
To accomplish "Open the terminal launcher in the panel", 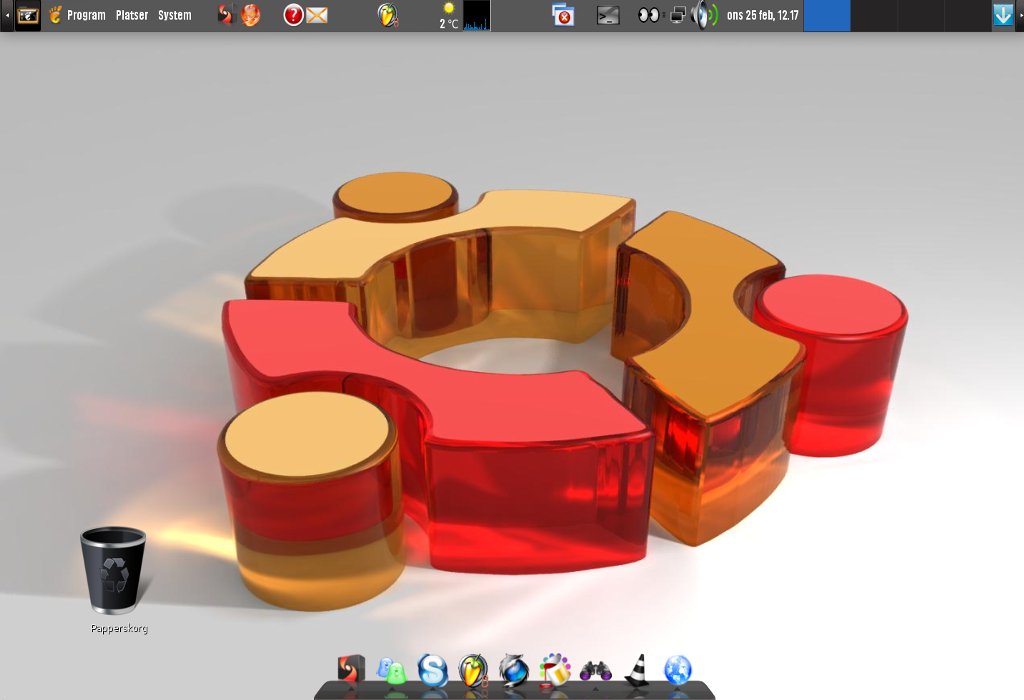I will [x=608, y=16].
